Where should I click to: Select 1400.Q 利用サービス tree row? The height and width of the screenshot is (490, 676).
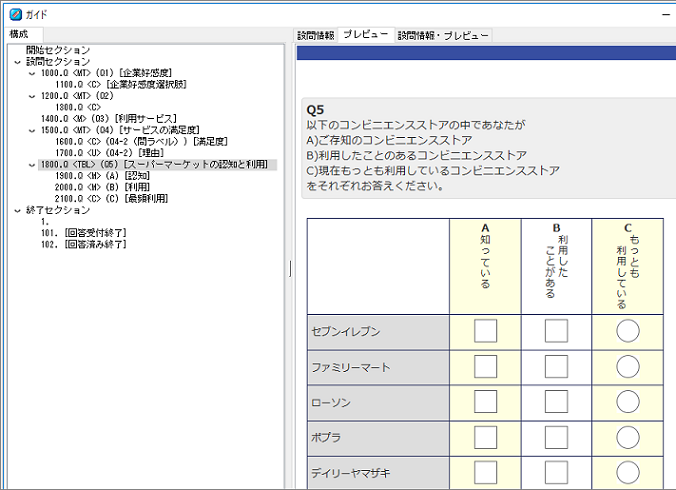(x=109, y=119)
